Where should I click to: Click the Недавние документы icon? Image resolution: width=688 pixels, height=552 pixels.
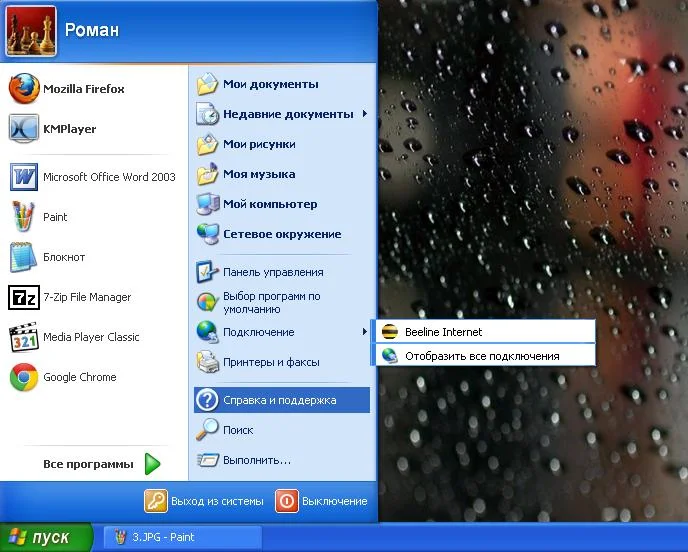click(x=207, y=114)
